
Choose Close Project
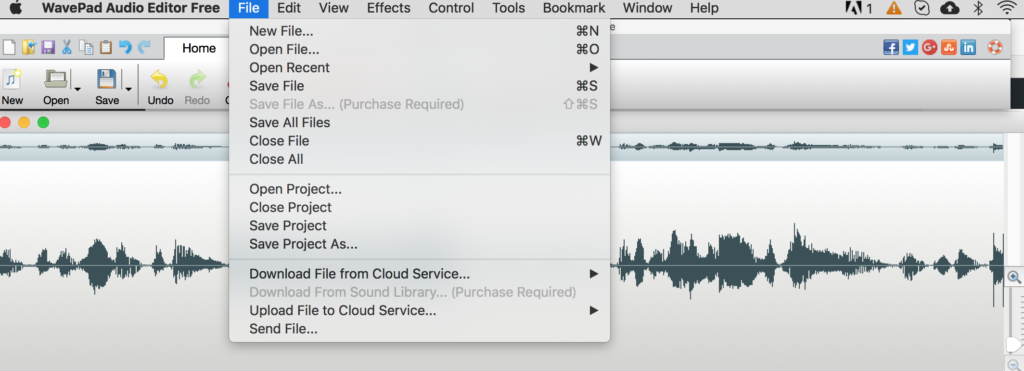pyautogui.click(x=419, y=208)
